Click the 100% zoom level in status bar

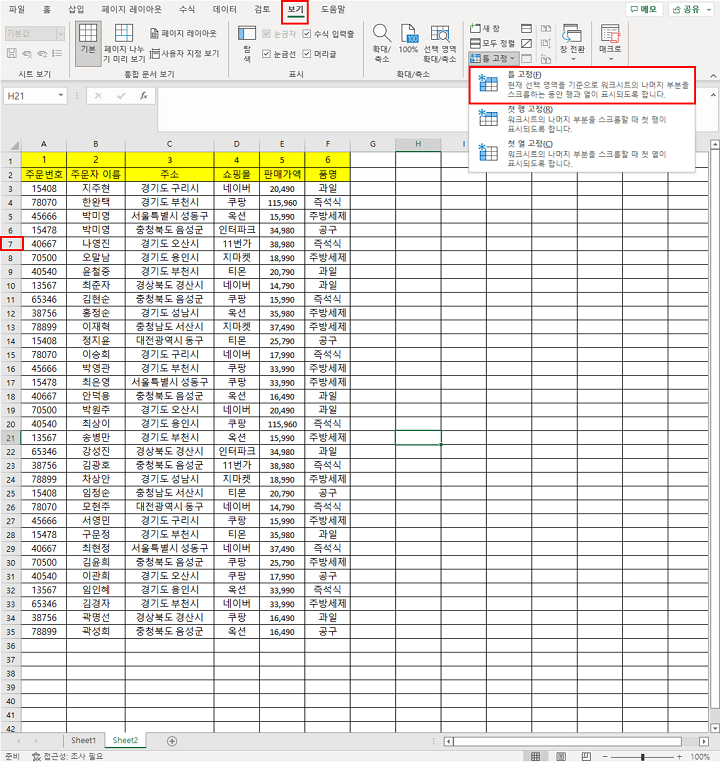tap(700, 757)
